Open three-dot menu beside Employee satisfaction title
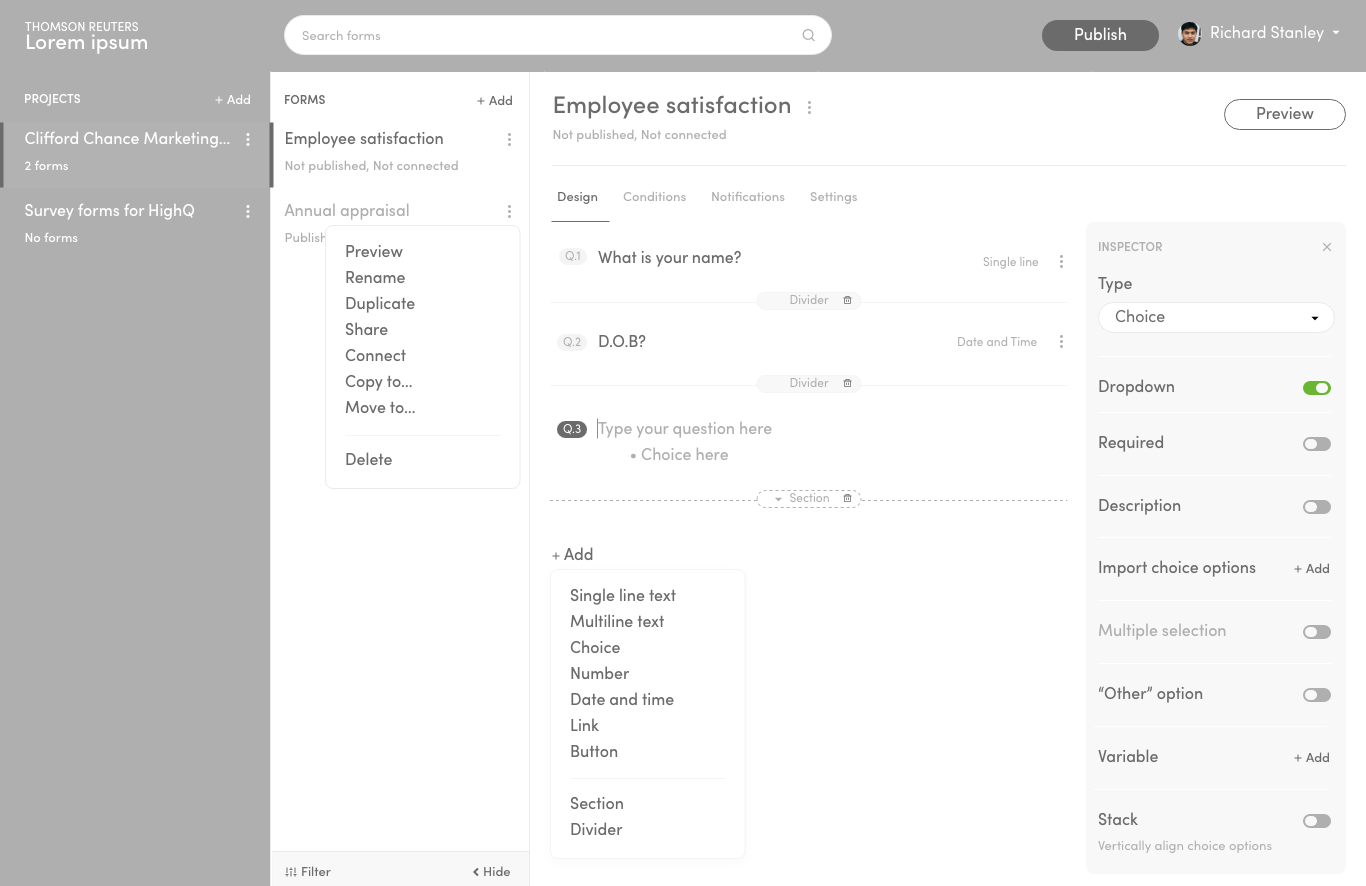 tap(809, 108)
